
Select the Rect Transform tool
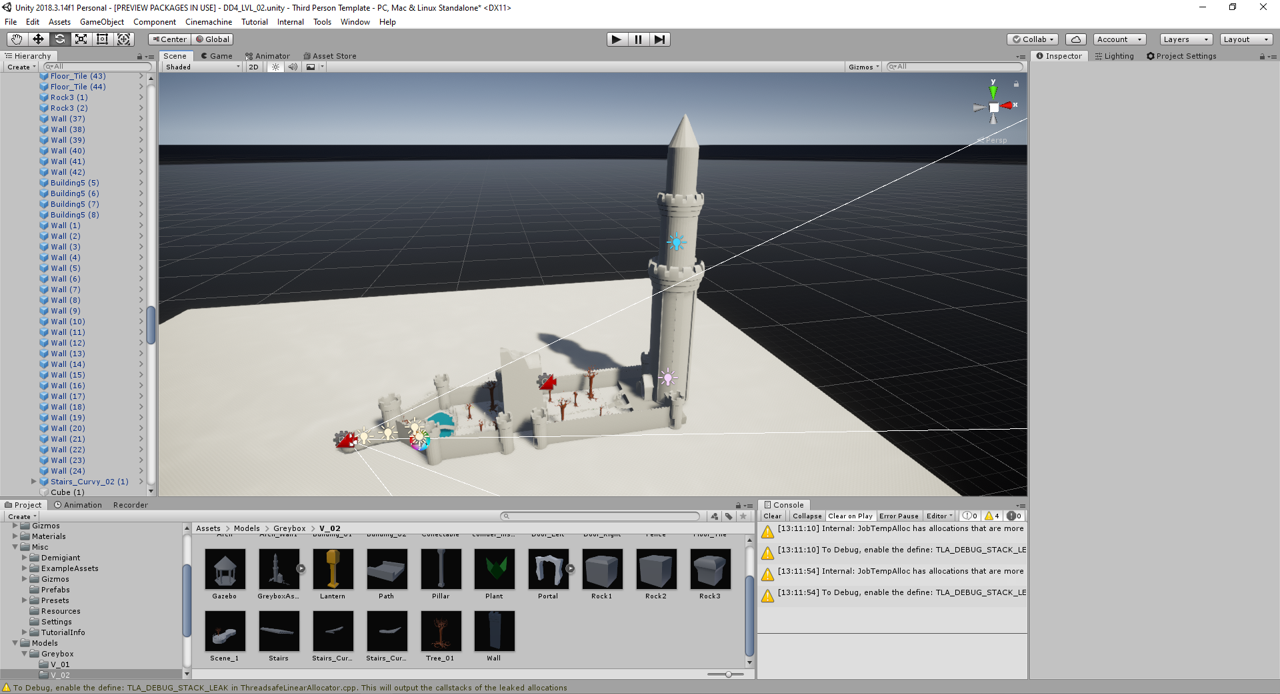[x=102, y=39]
